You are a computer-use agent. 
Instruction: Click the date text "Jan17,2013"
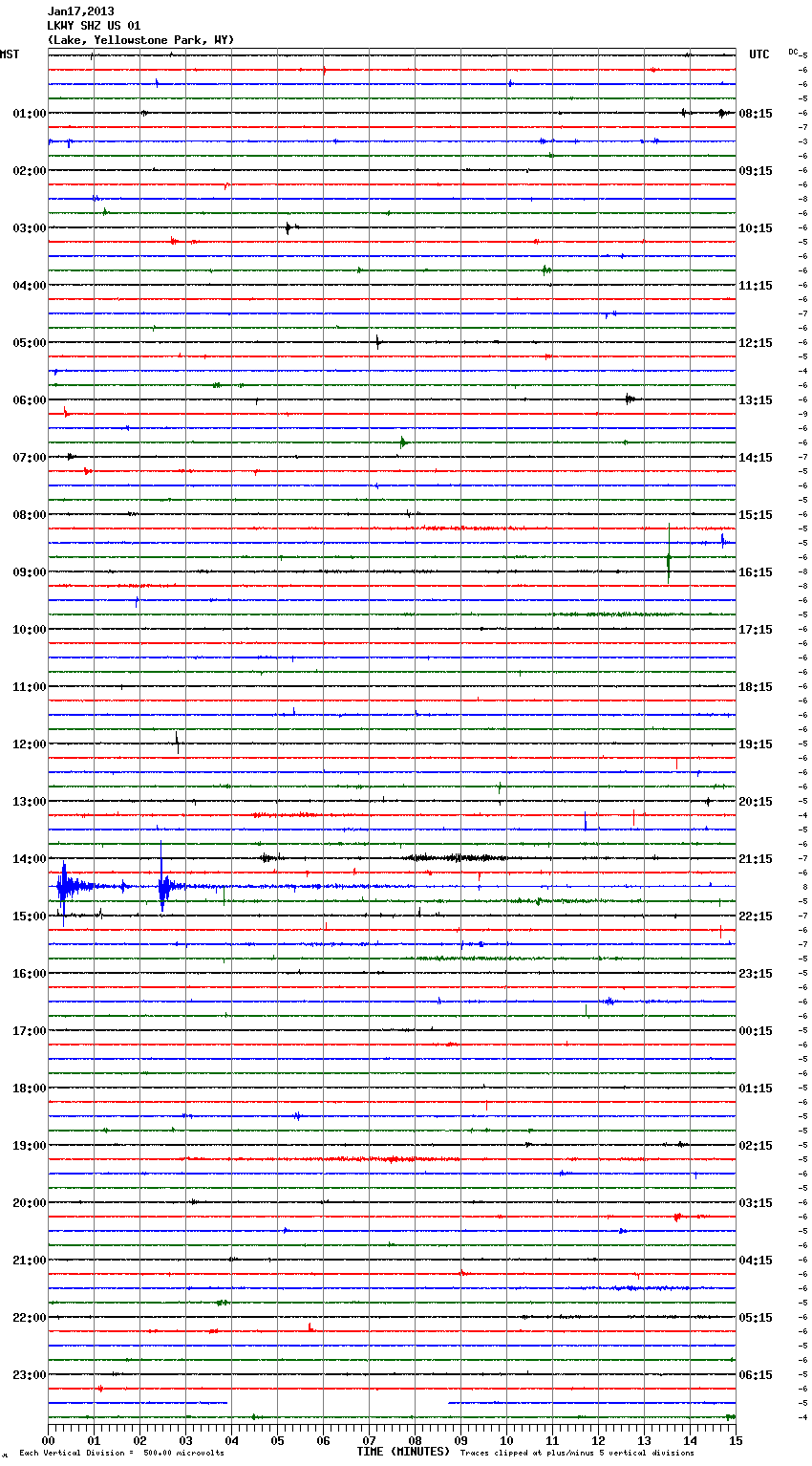pyautogui.click(x=80, y=11)
